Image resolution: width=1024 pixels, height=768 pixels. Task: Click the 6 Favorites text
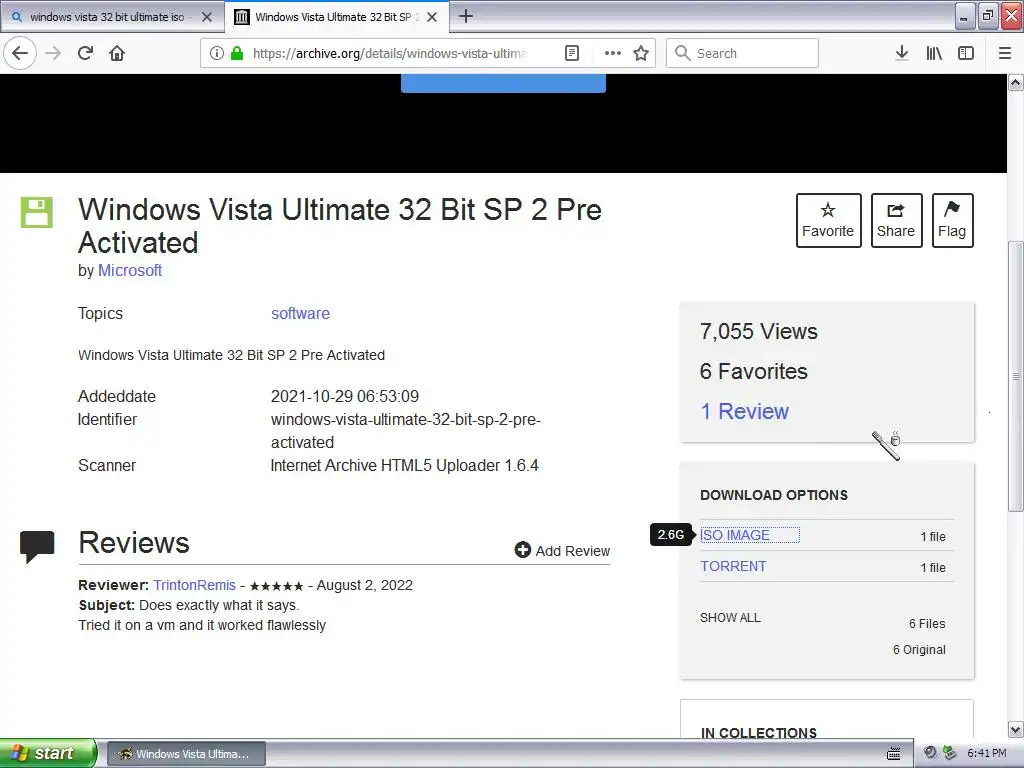click(x=754, y=371)
